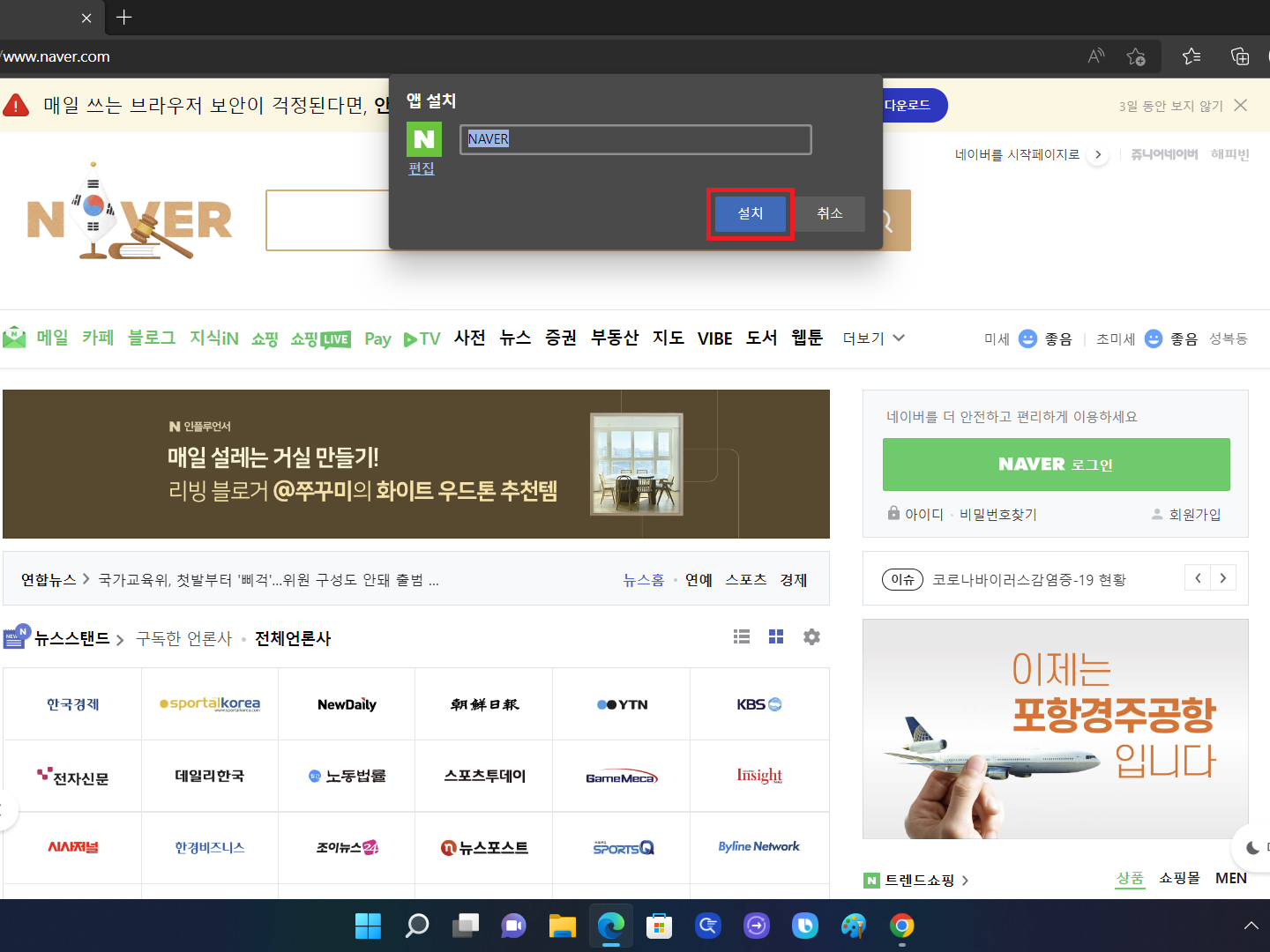Expand 트렌드쇼핑 section arrow
The height and width of the screenshot is (952, 1270).
pos(965,880)
